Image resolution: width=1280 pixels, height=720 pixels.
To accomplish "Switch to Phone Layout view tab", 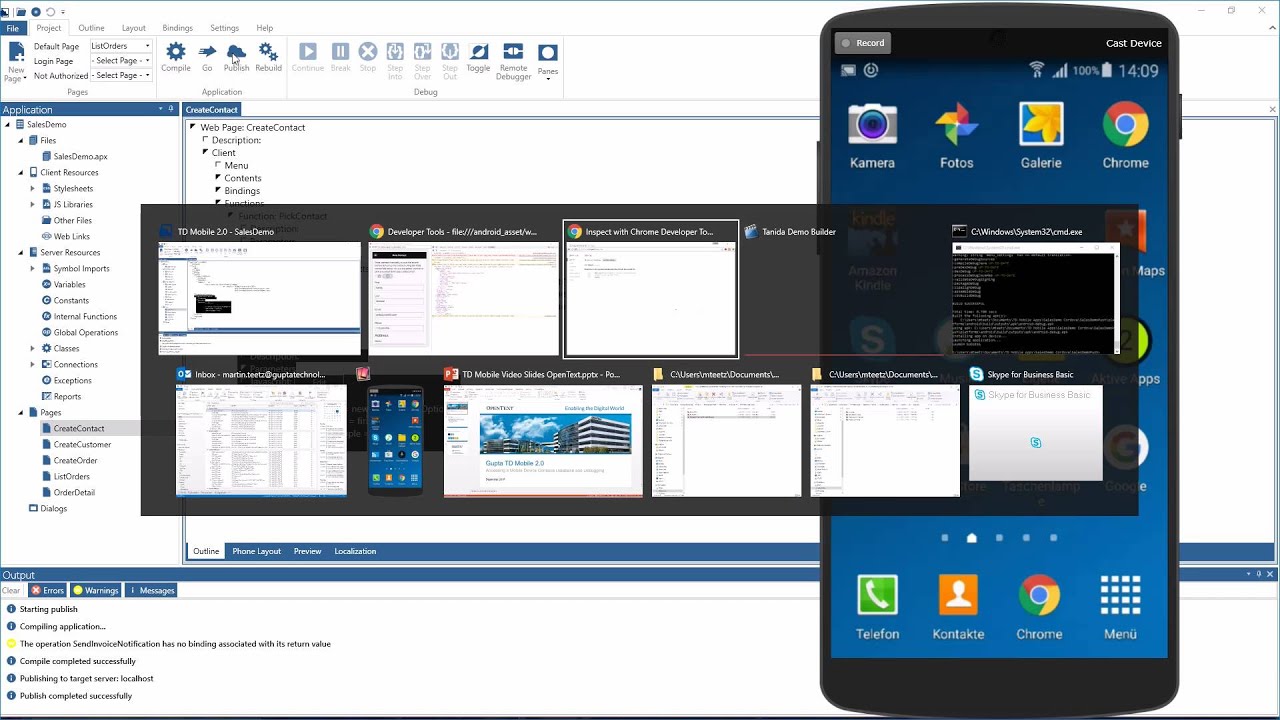I will (256, 551).
